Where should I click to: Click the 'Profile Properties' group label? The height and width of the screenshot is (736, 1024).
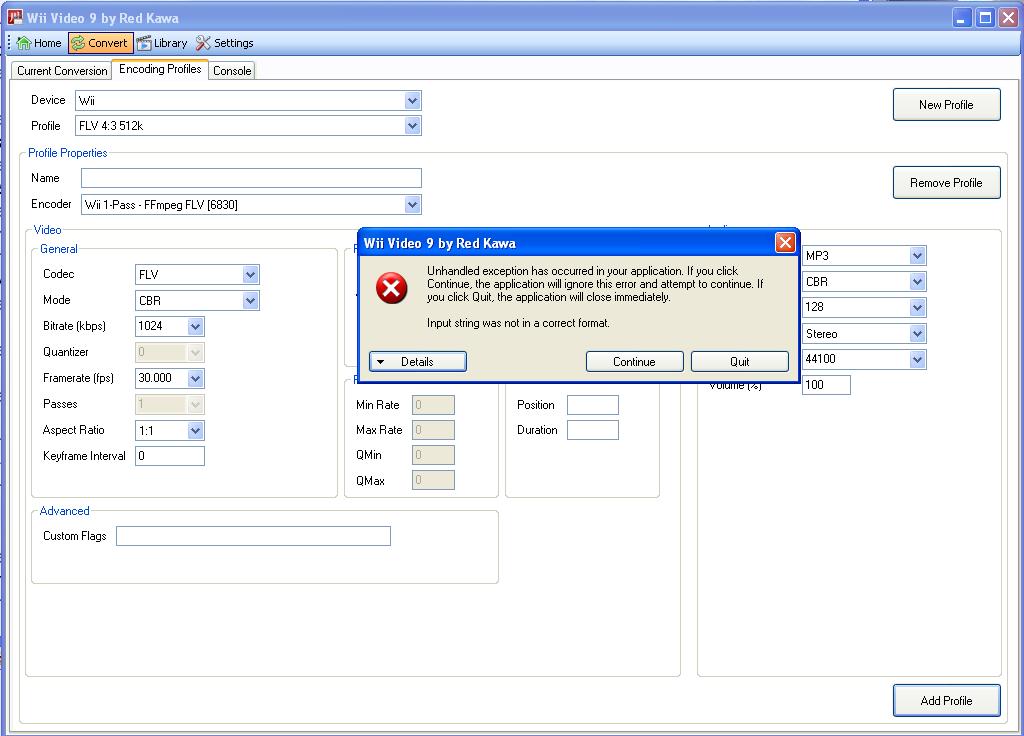click(67, 153)
